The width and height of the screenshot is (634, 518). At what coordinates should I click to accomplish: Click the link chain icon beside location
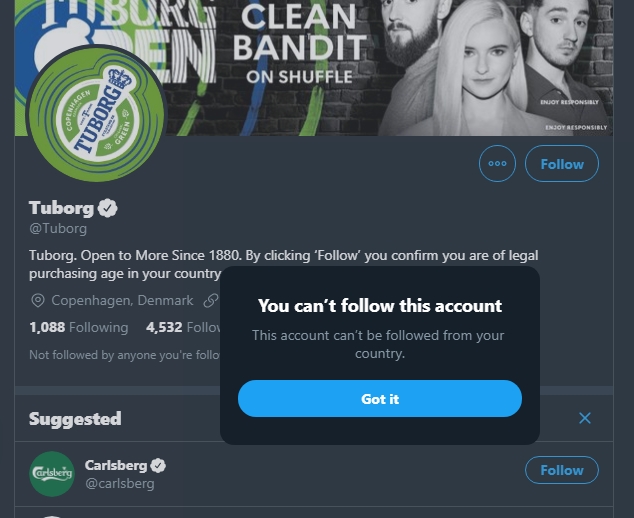pos(210,300)
